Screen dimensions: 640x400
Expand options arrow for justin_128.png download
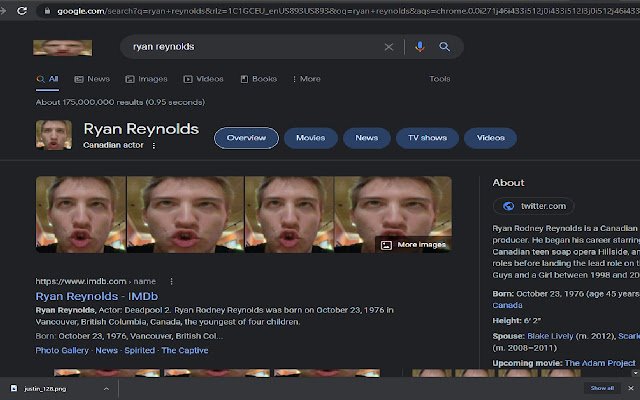click(x=106, y=389)
